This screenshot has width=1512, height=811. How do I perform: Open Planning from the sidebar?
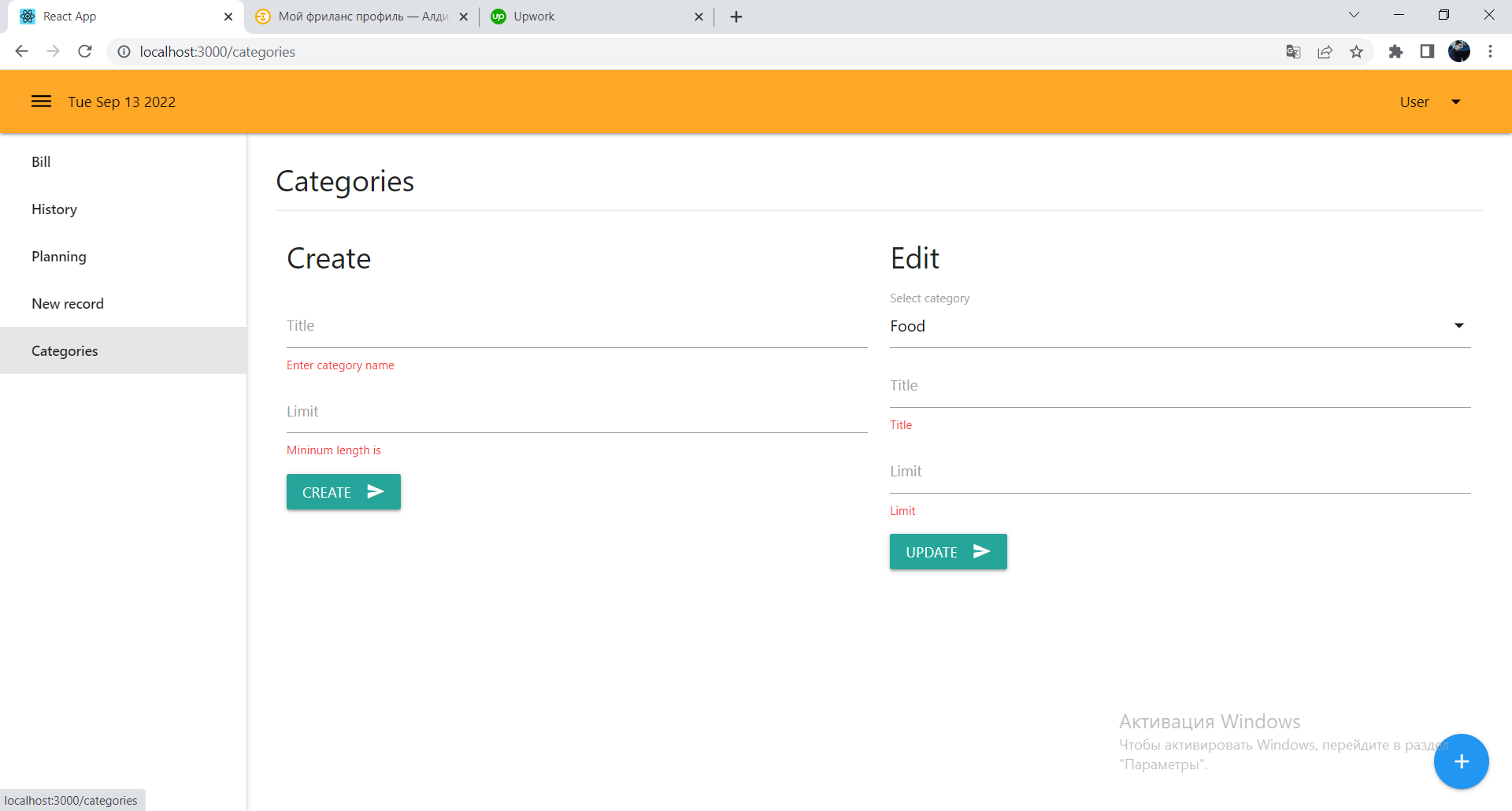coord(124,256)
